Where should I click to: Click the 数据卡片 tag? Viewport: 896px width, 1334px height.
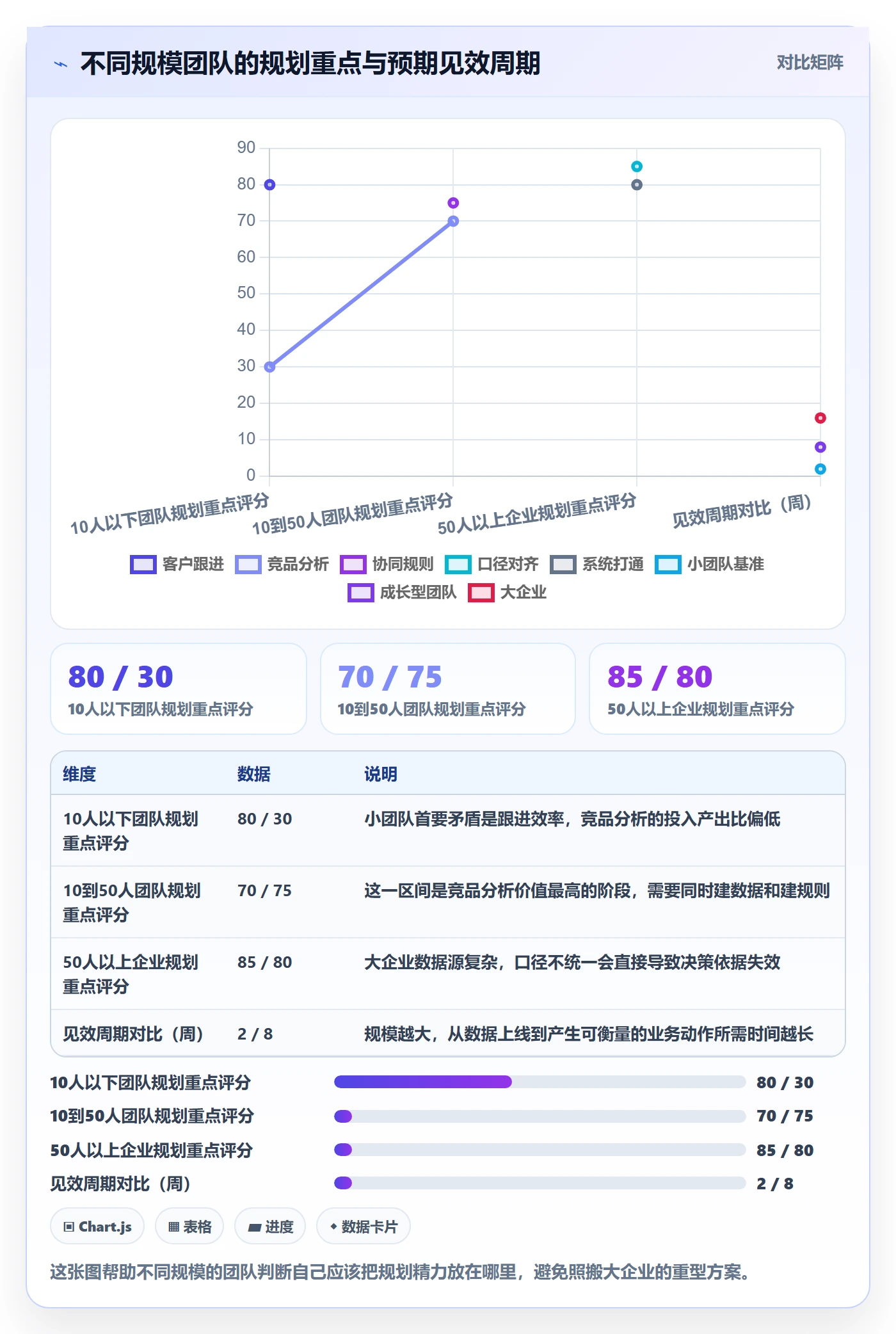(x=364, y=1226)
